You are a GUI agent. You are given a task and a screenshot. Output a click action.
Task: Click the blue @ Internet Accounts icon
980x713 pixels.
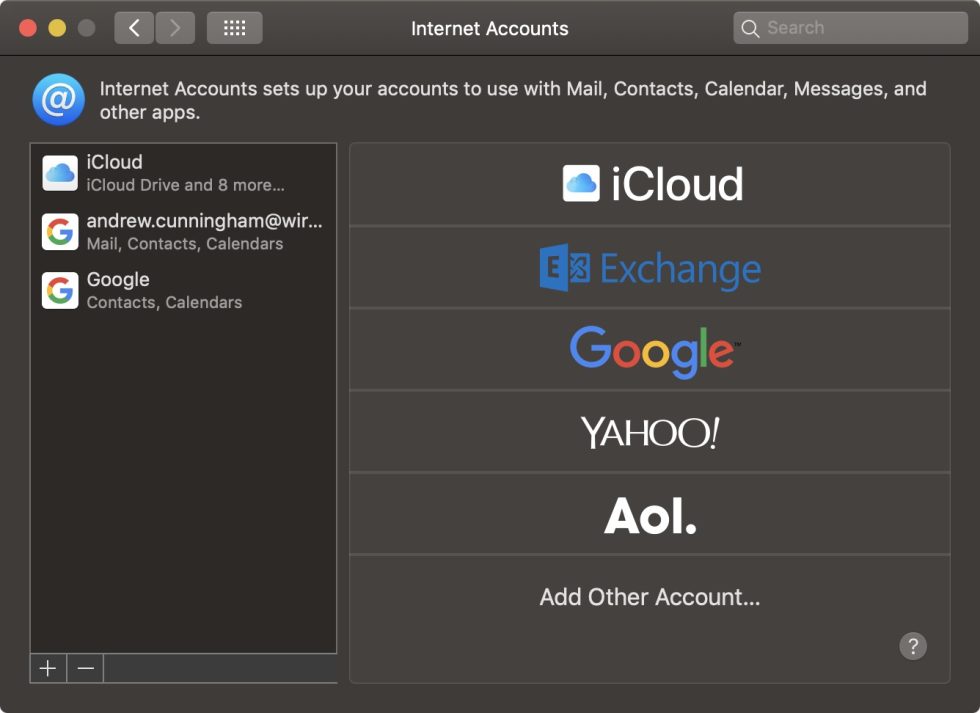[59, 99]
